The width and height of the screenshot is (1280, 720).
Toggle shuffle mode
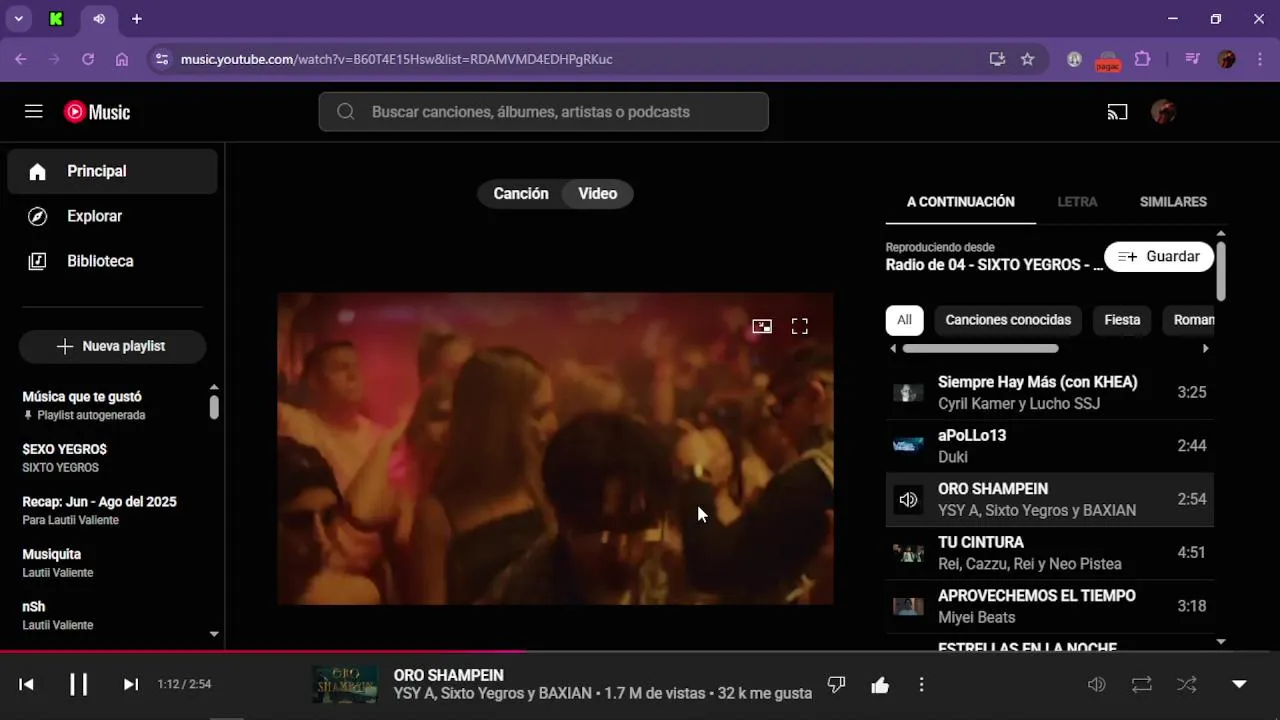pos(1187,684)
